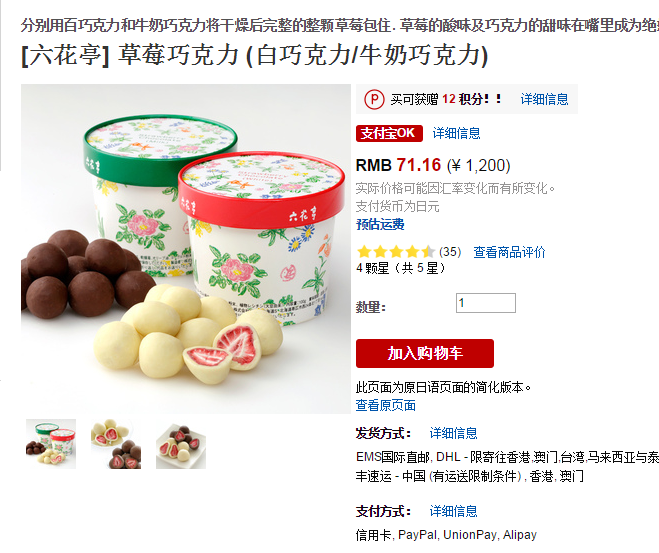
Task: Select first thumbnail with two tubs
Action: point(51,444)
